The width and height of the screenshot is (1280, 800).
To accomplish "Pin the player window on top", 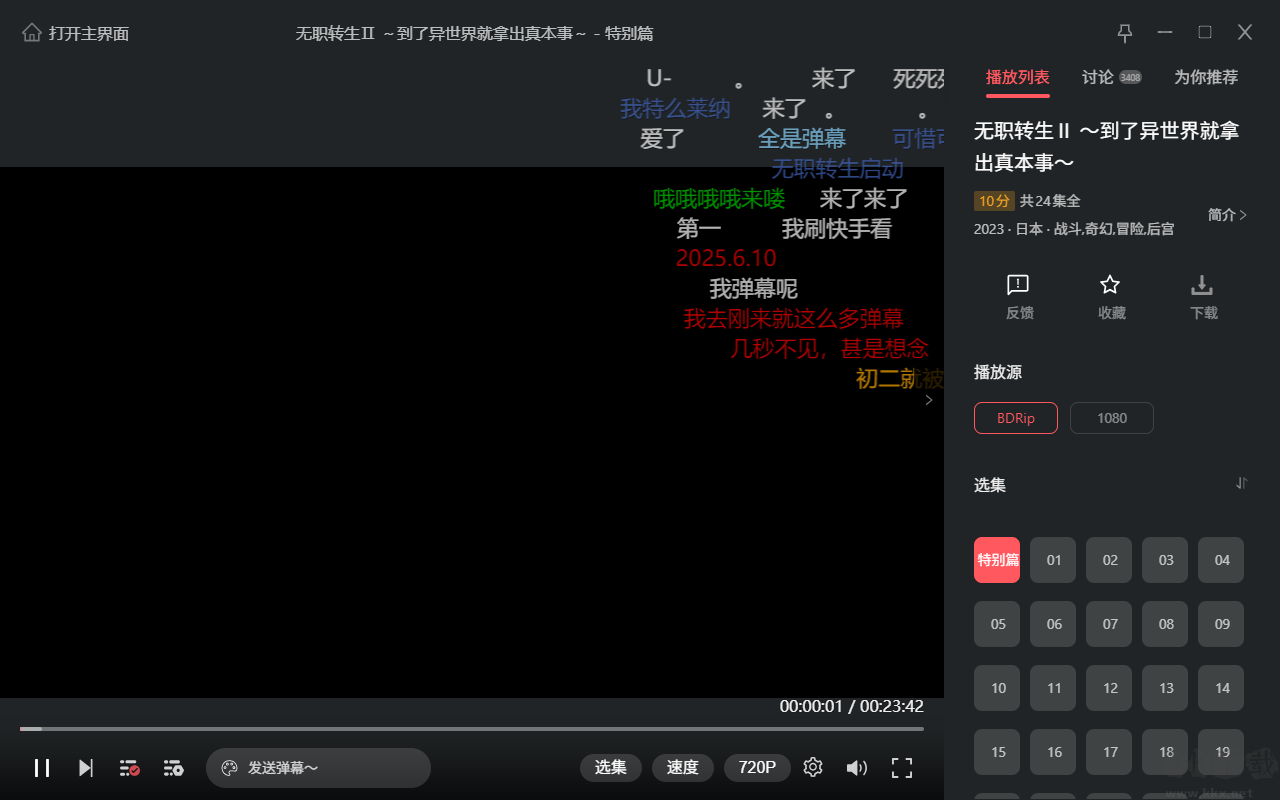I will click(1125, 33).
